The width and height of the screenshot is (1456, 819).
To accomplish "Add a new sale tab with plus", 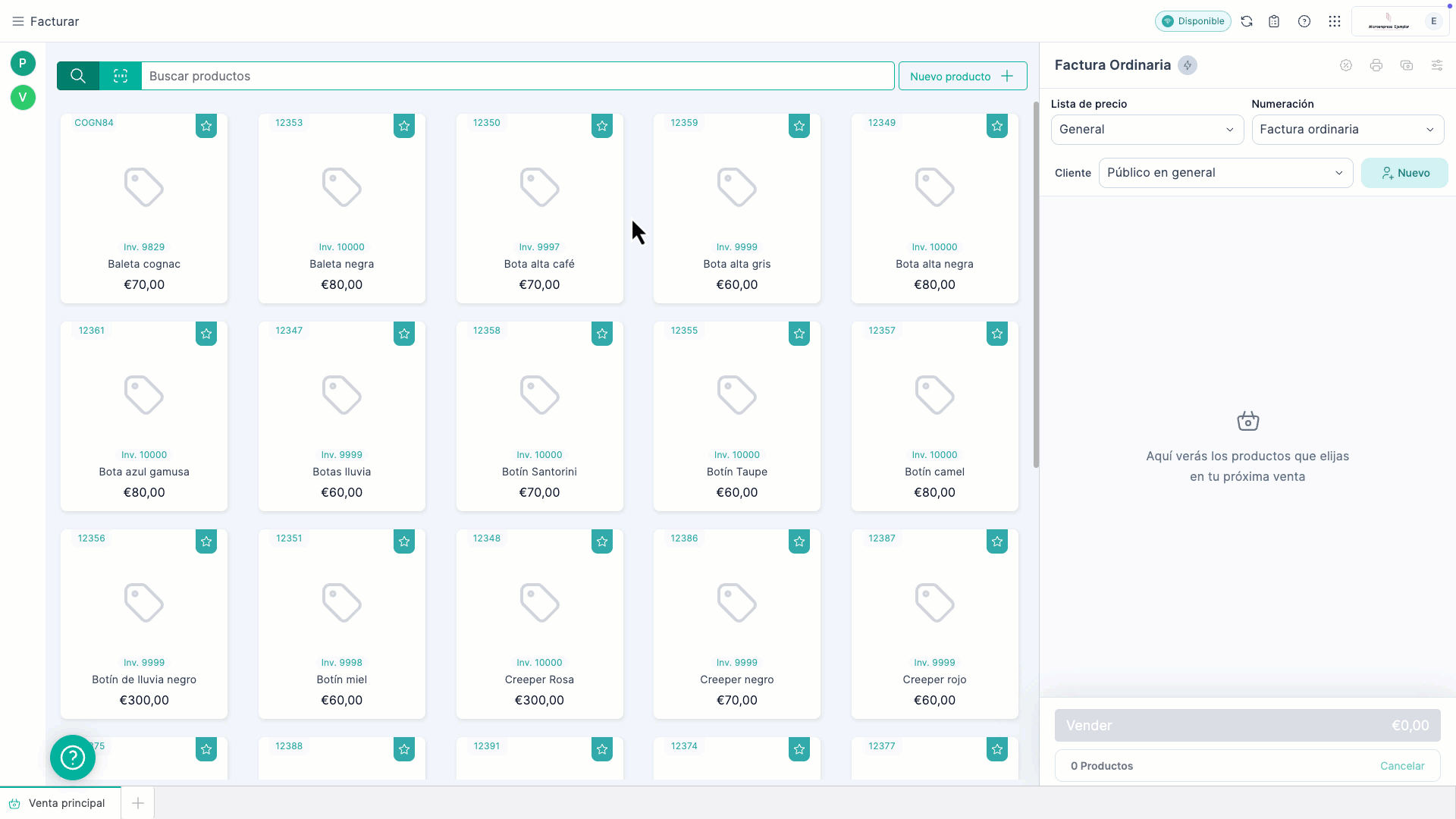I will [x=138, y=803].
